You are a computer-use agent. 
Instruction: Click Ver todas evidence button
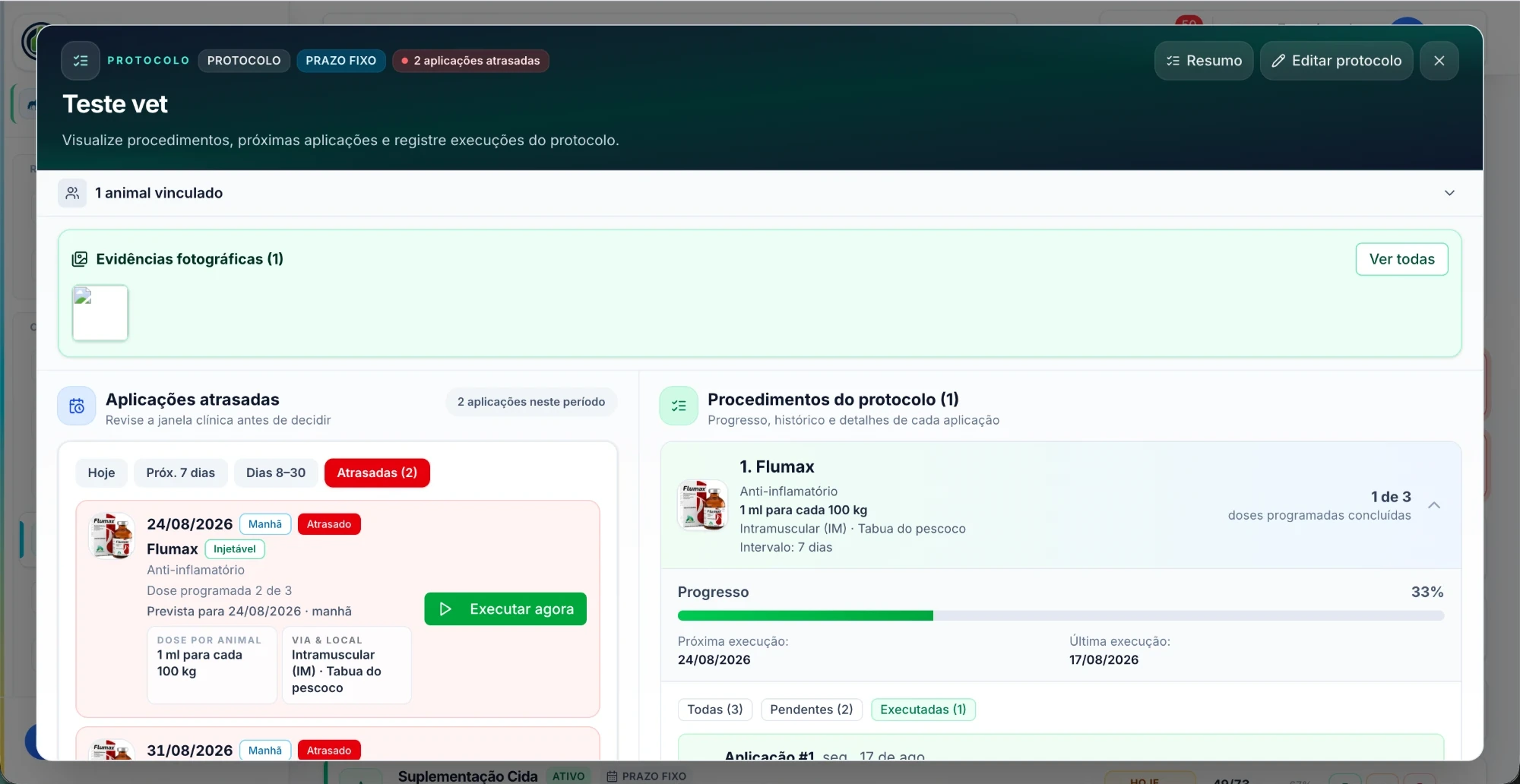click(x=1401, y=259)
